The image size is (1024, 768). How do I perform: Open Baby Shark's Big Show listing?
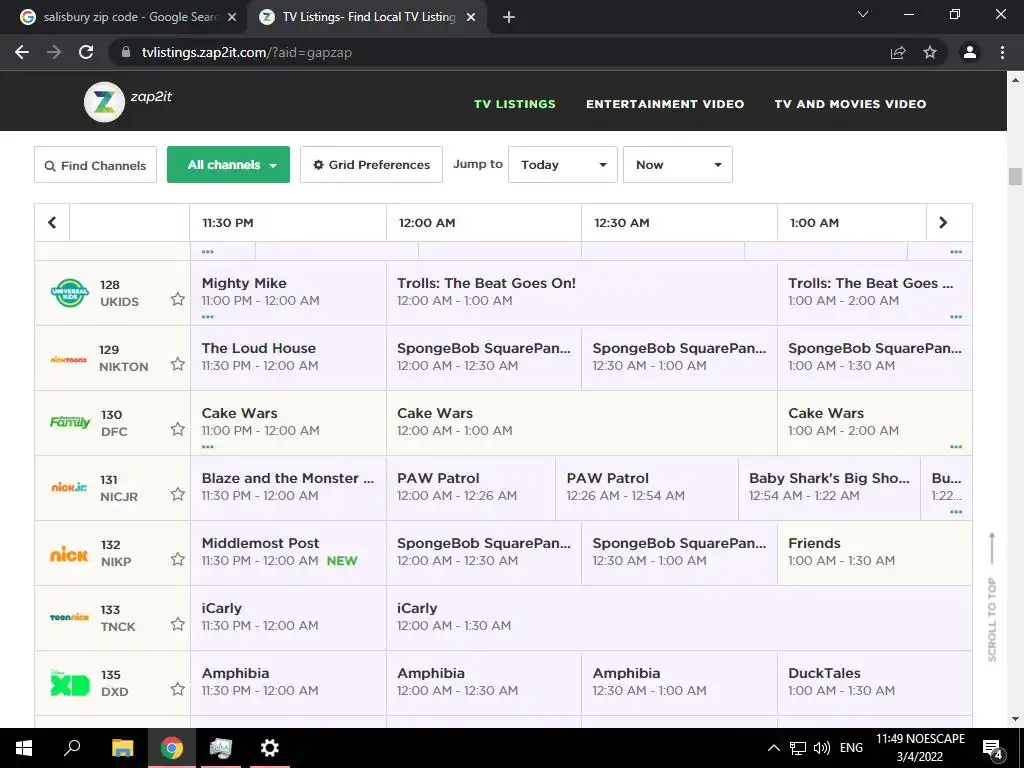click(x=829, y=487)
